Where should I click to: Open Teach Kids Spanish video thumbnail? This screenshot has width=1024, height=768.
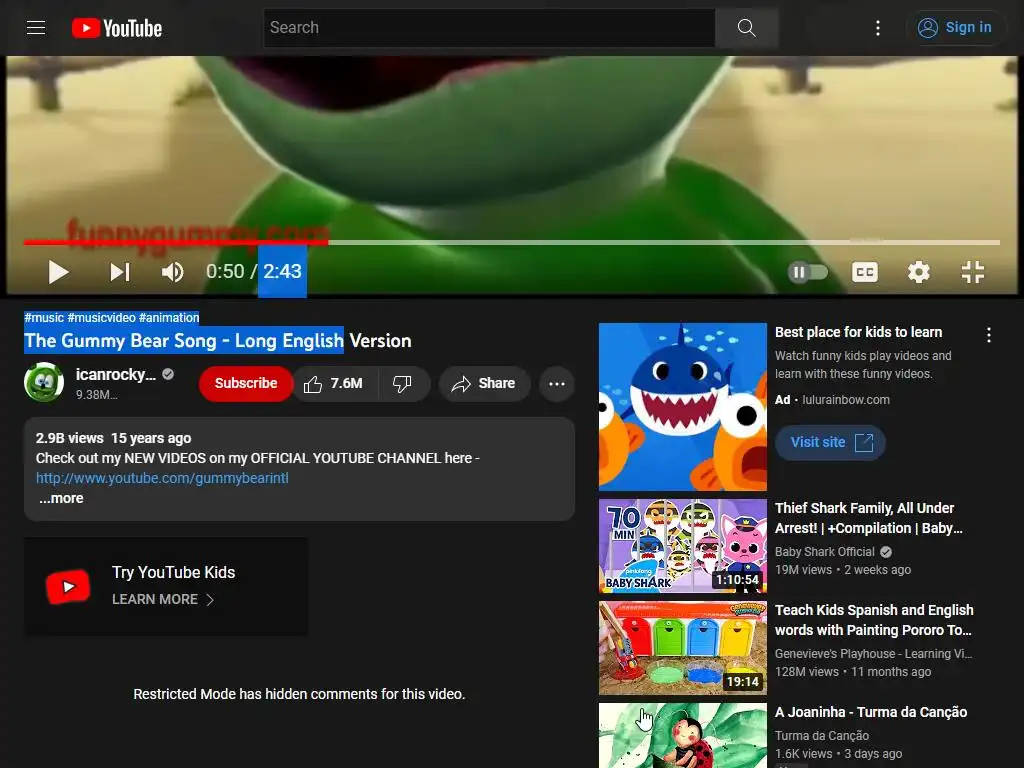pyautogui.click(x=682, y=648)
